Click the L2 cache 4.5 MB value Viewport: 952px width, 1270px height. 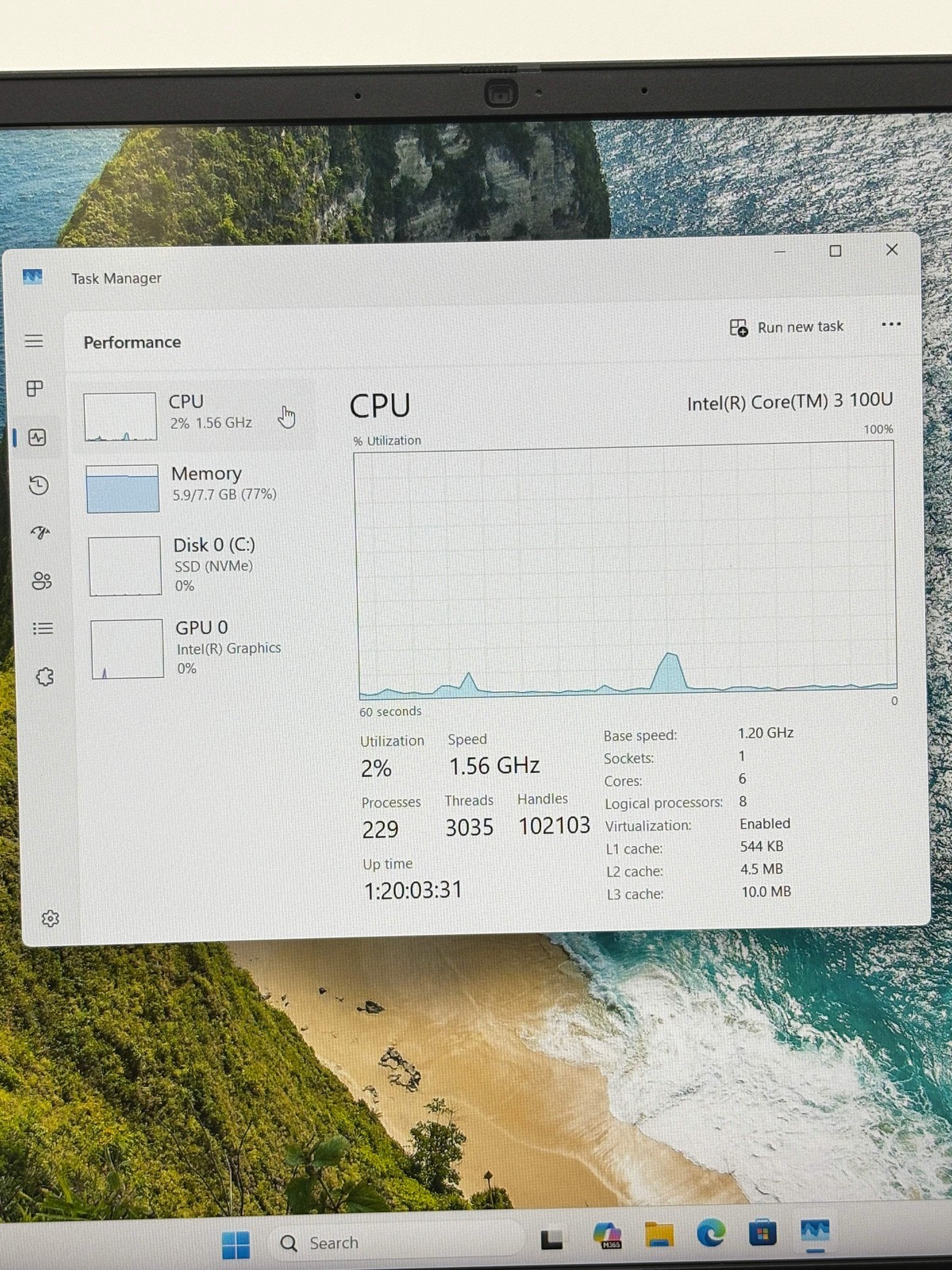click(x=762, y=869)
